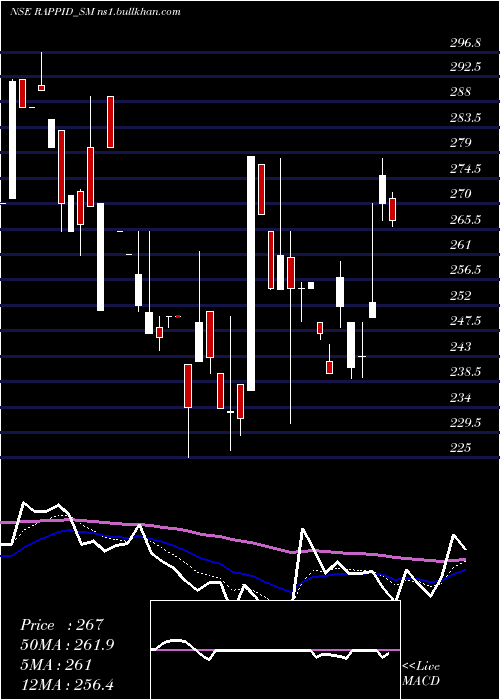The width and height of the screenshot is (500, 700).
Task: Click the 283.5 price axis label
Action: pyautogui.click(x=465, y=118)
